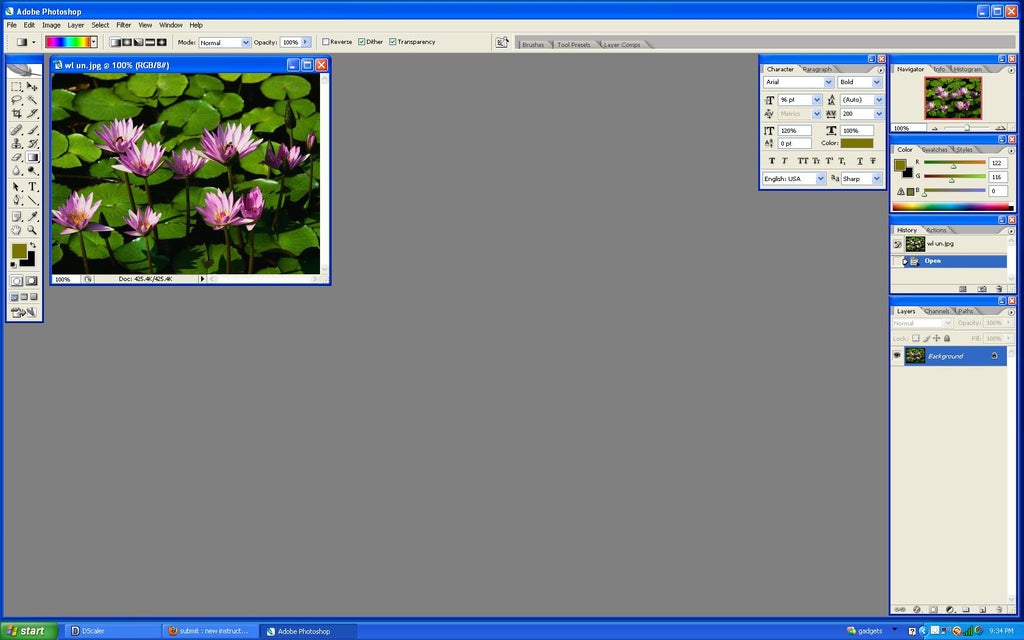
Task: Open the Image menu
Action: [51, 25]
